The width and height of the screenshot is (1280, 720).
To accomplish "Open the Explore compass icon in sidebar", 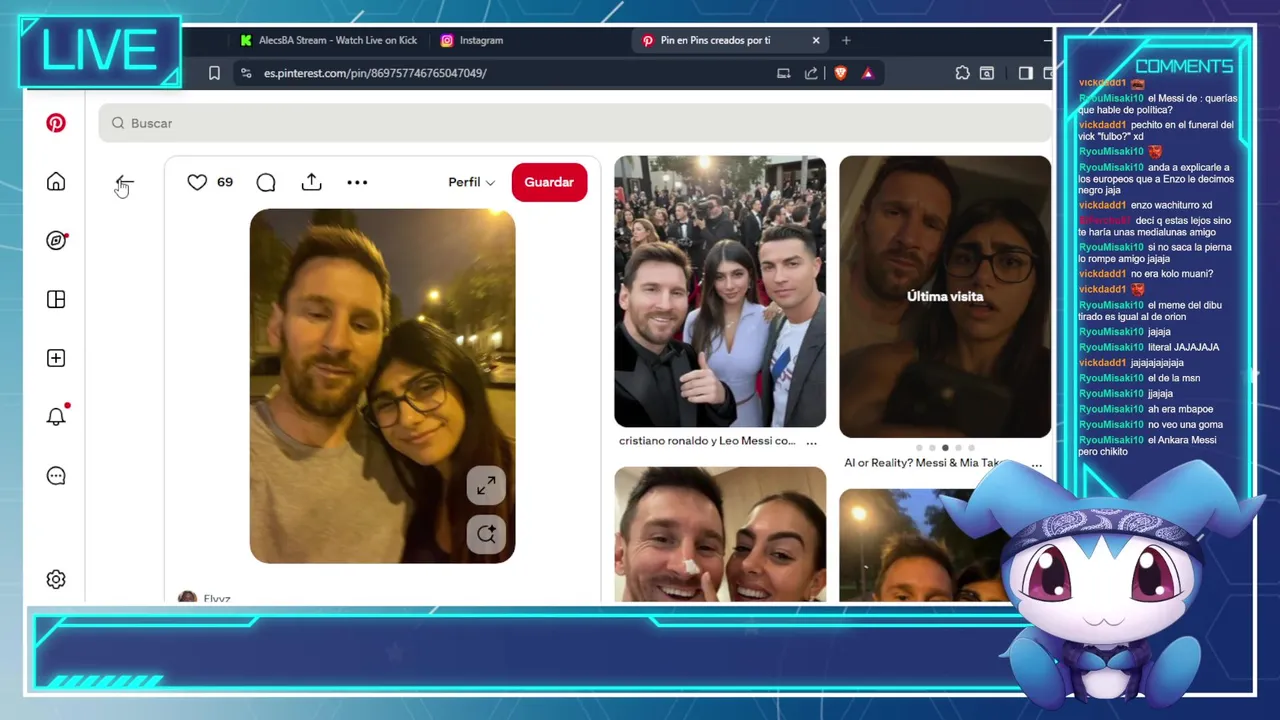I will (x=56, y=240).
